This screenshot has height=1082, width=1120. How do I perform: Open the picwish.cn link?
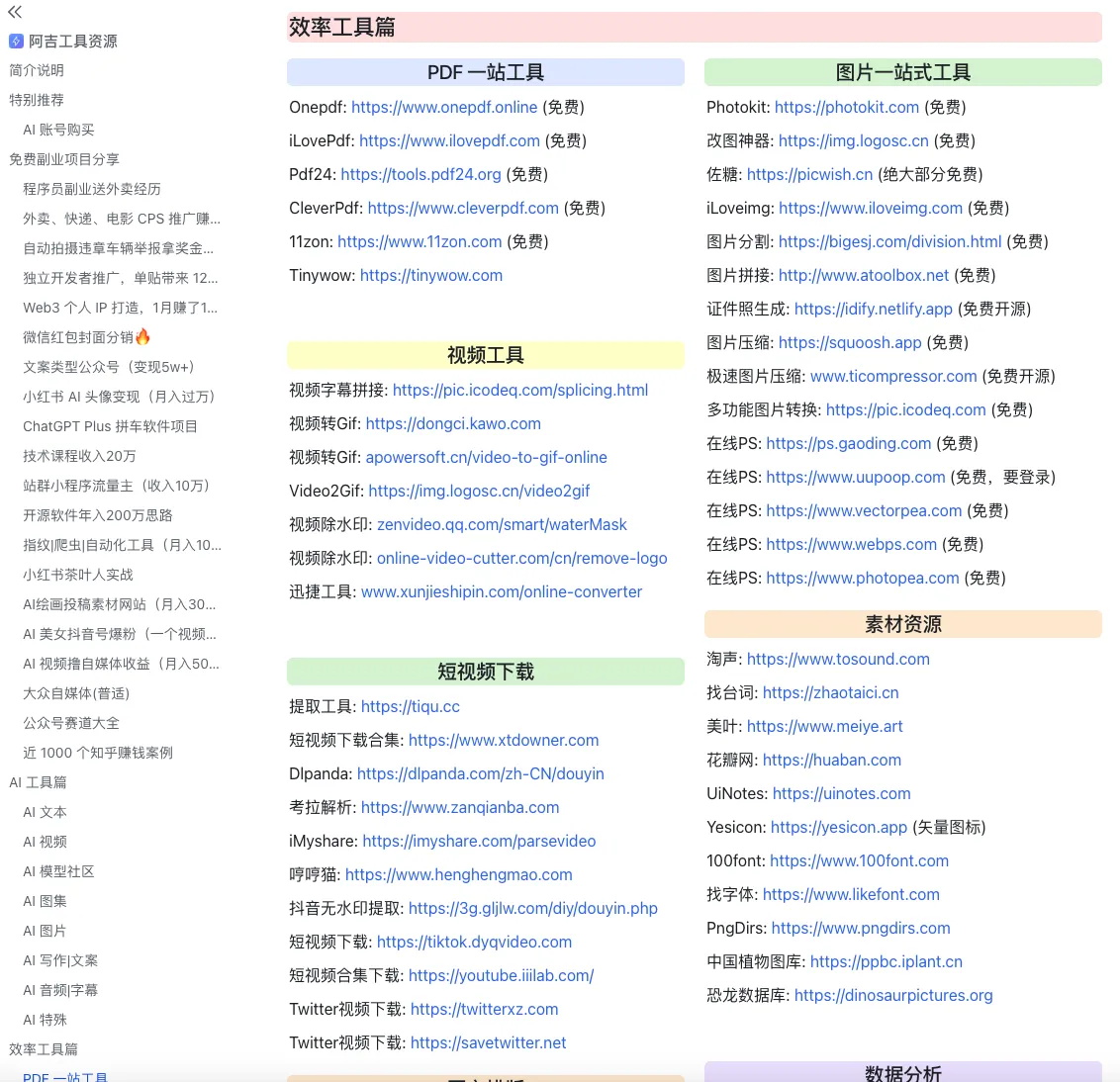click(810, 174)
